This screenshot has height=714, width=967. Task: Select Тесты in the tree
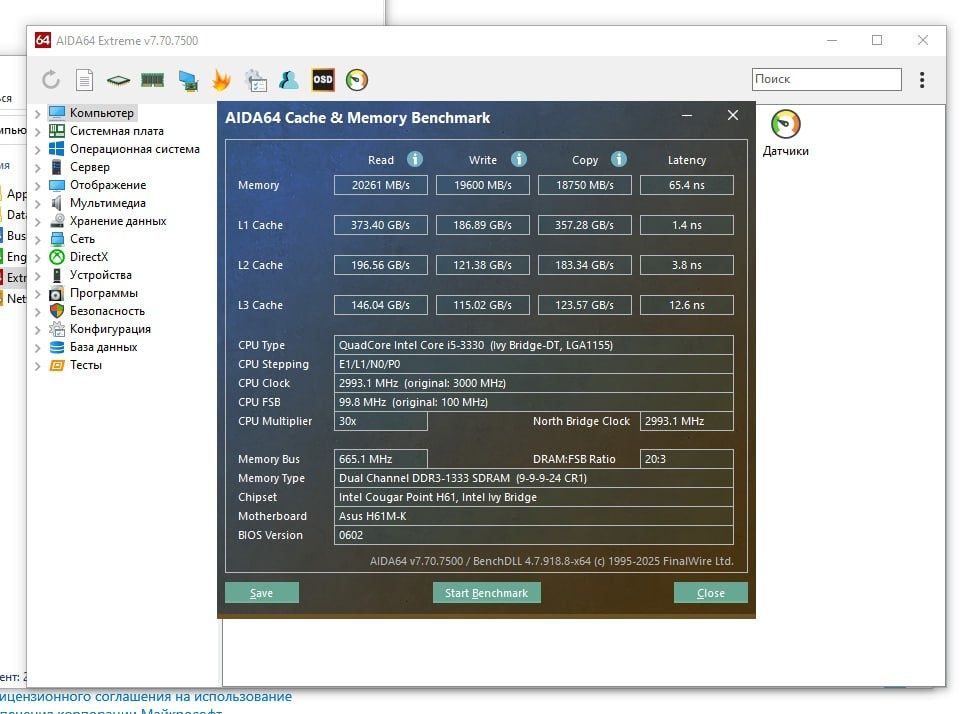click(x=86, y=365)
